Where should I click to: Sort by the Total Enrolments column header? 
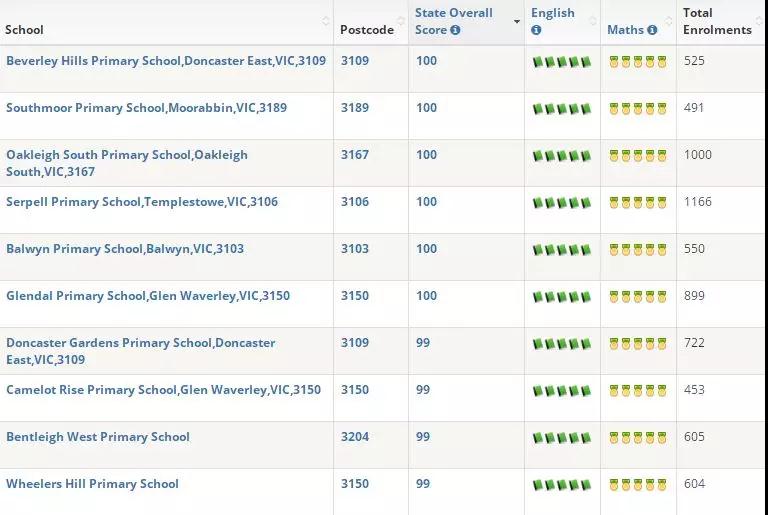click(716, 21)
